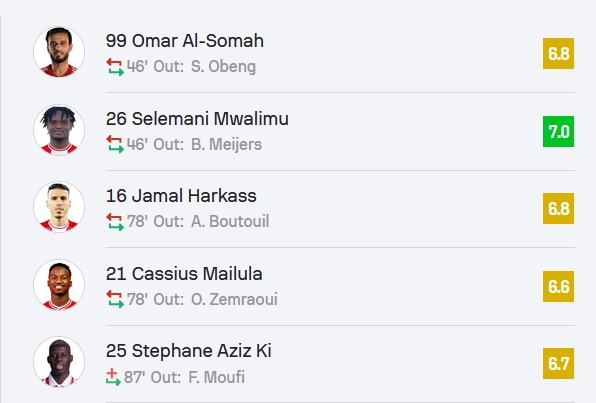
Task: Click the 'Out: O. Zemraoui' substitution text
Action: tap(216, 299)
